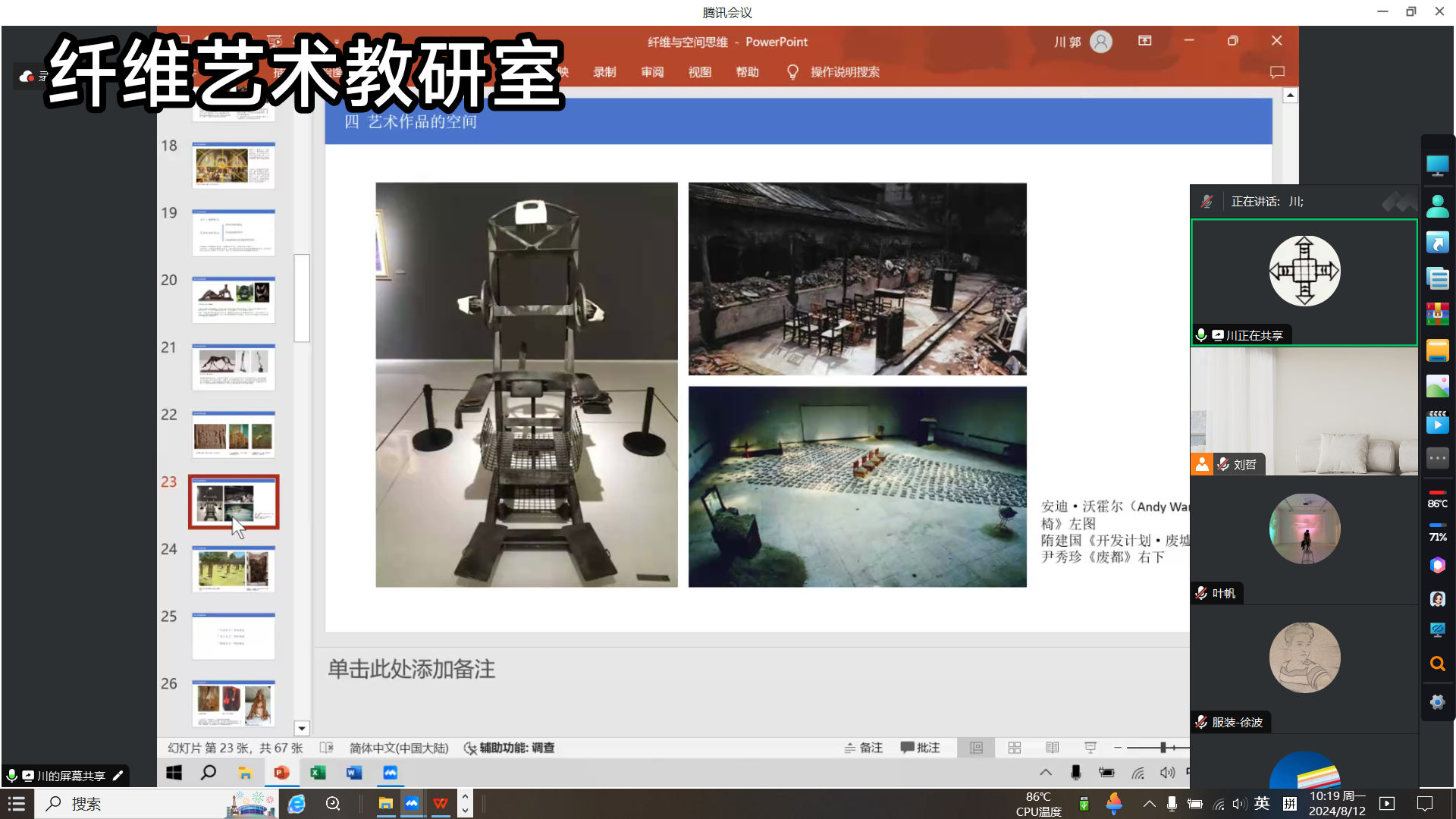1456x819 pixels.
Task: Open the WPS Office taskbar icon
Action: (x=441, y=804)
